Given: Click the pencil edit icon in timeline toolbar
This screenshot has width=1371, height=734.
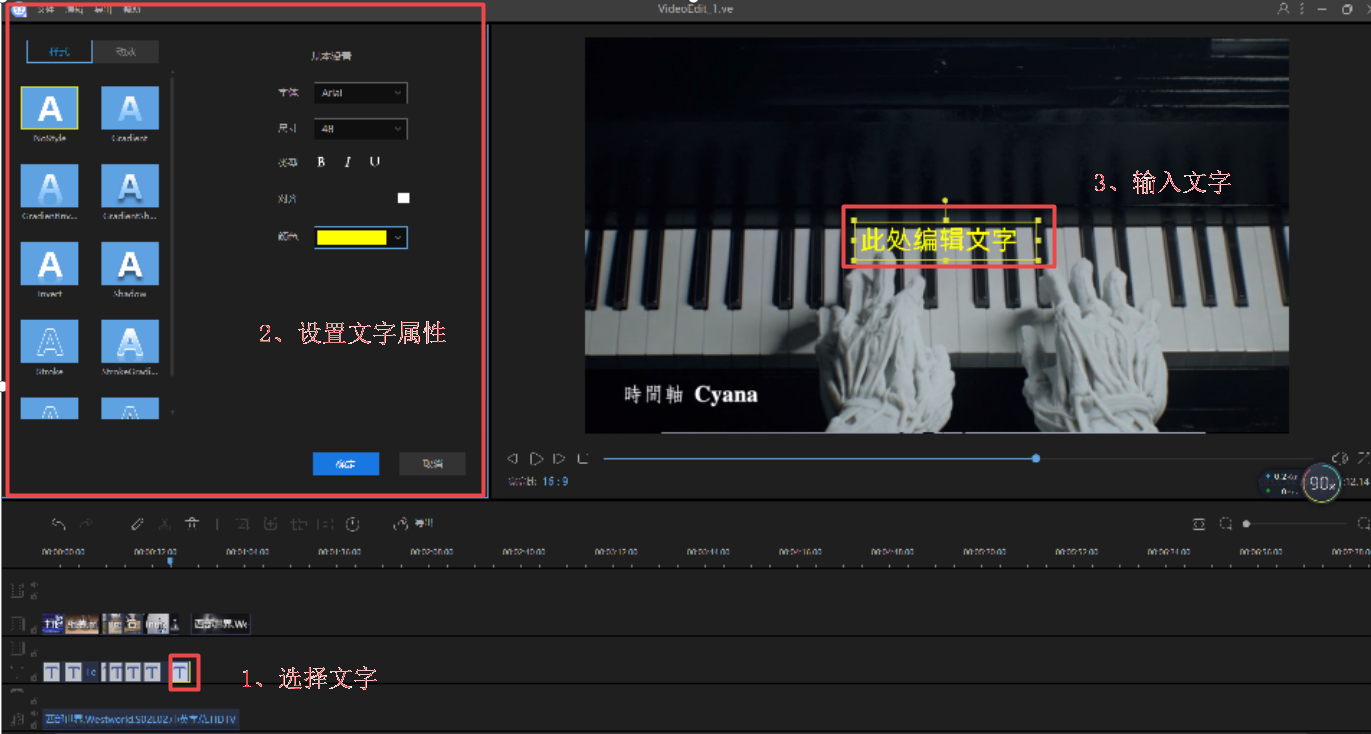Looking at the screenshot, I should pyautogui.click(x=138, y=524).
